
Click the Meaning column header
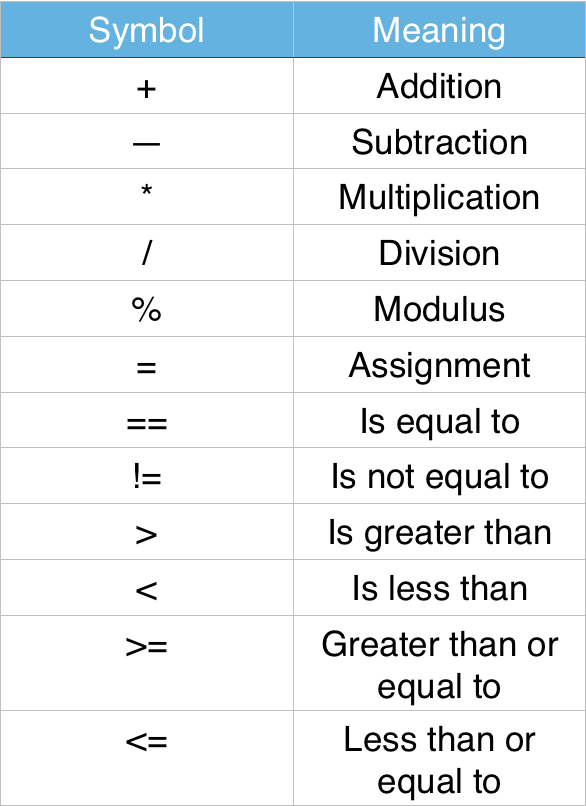pyautogui.click(x=440, y=29)
